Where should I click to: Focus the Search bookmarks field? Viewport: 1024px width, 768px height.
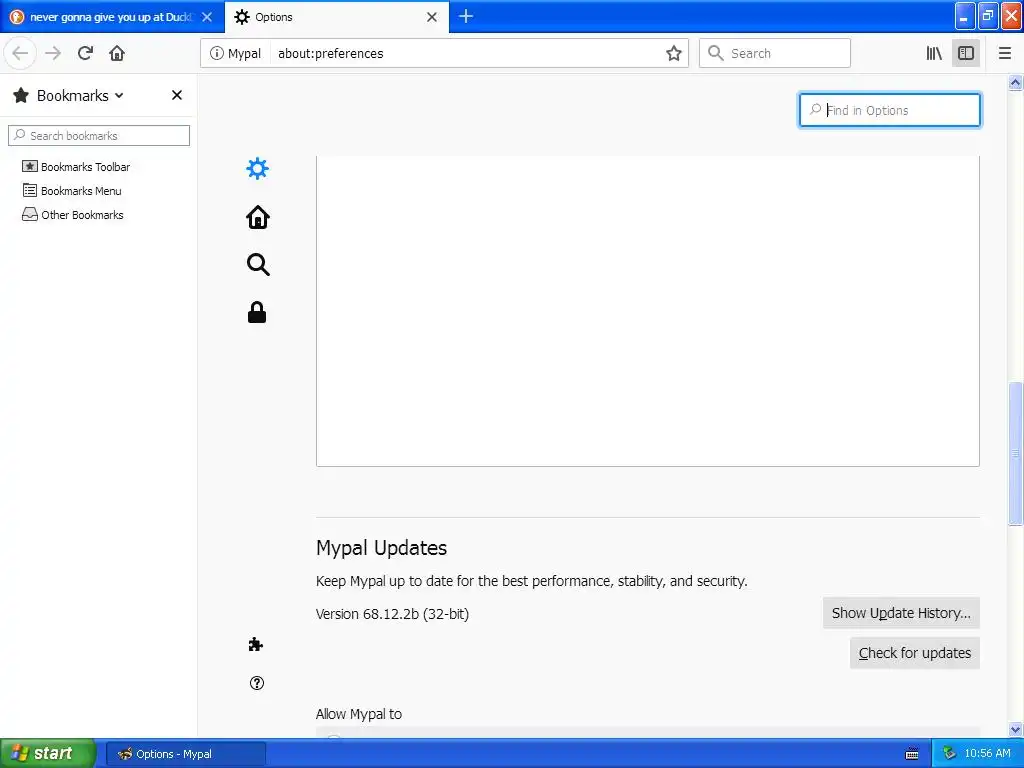tap(99, 135)
